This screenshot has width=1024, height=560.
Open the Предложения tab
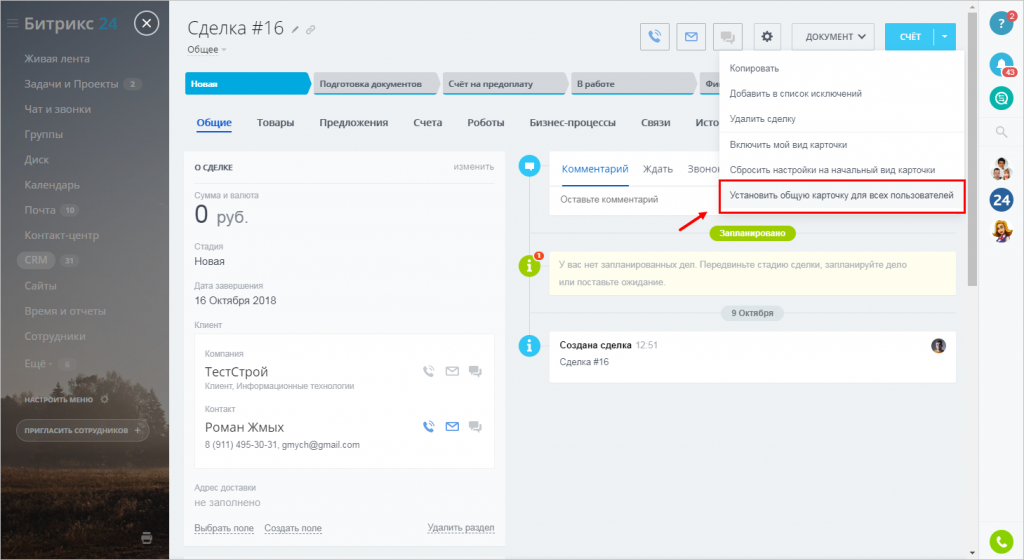pos(353,123)
